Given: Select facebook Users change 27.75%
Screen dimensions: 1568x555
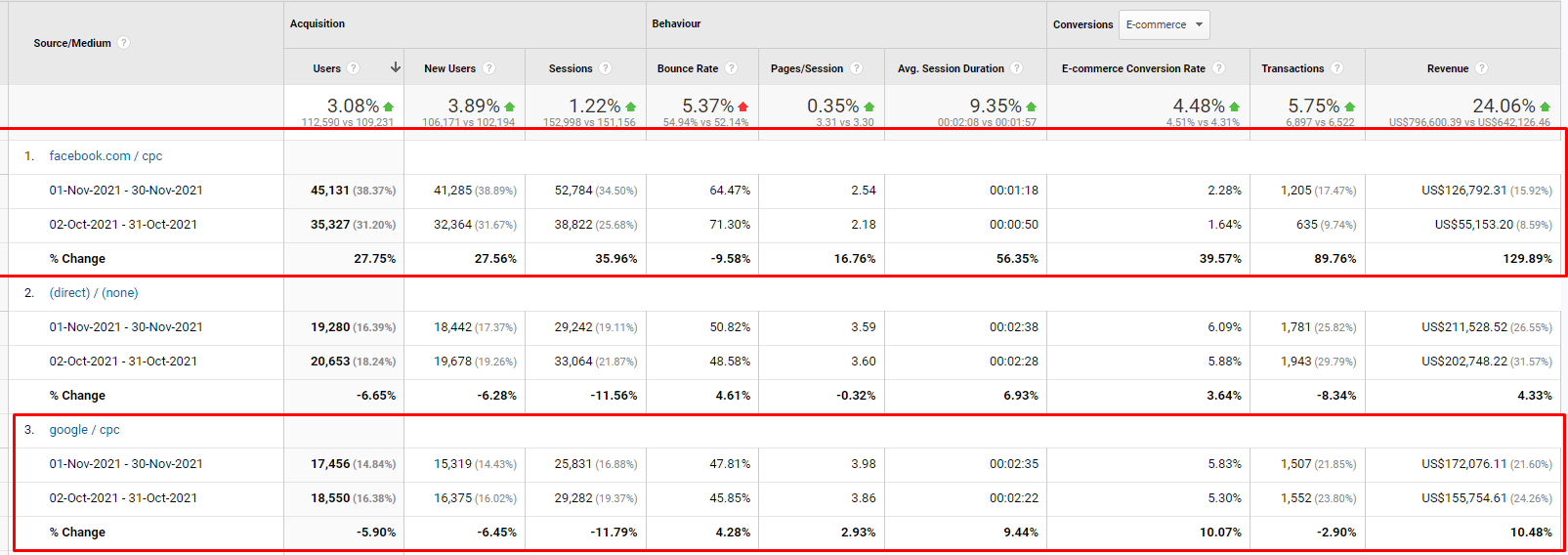Looking at the screenshot, I should click(374, 259).
